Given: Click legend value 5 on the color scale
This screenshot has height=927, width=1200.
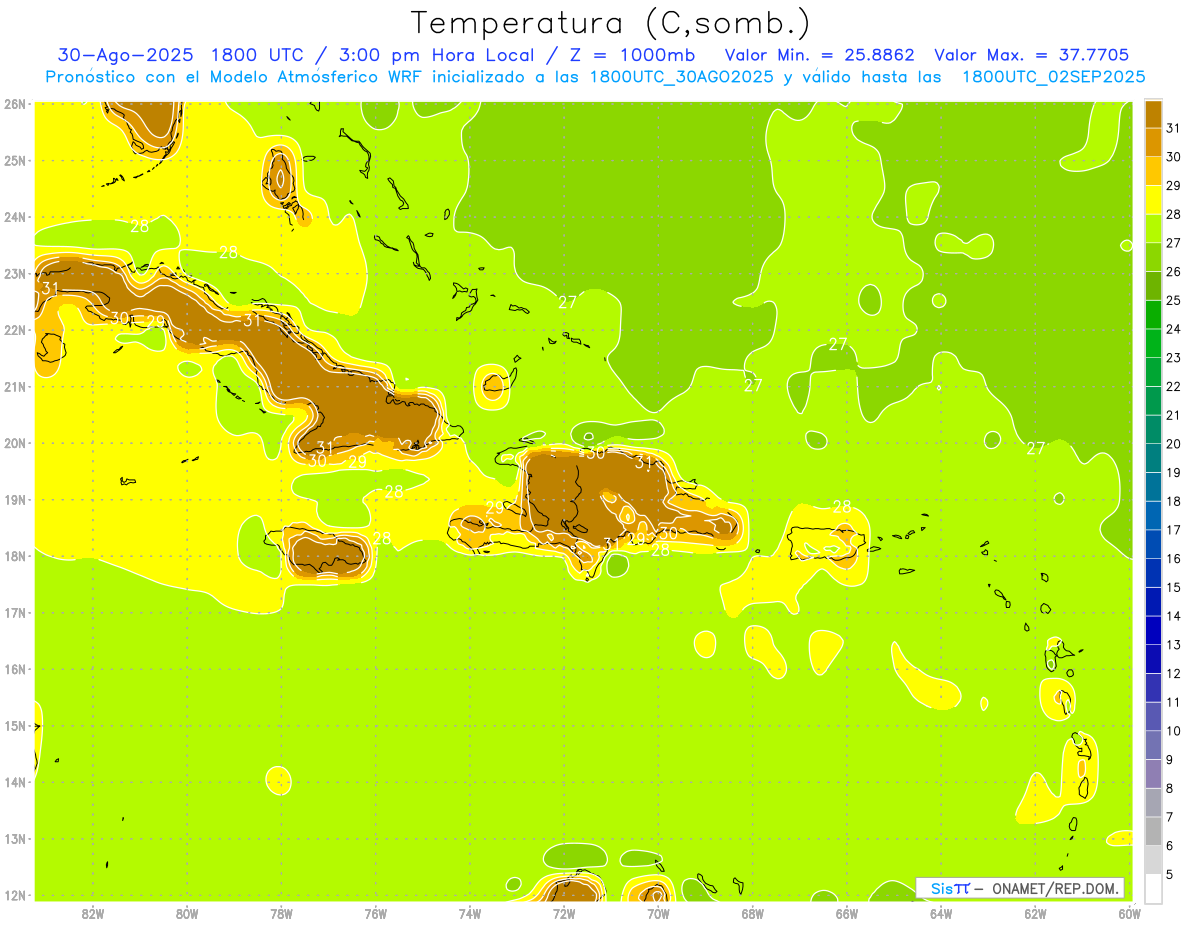Looking at the screenshot, I should [x=1170, y=874].
